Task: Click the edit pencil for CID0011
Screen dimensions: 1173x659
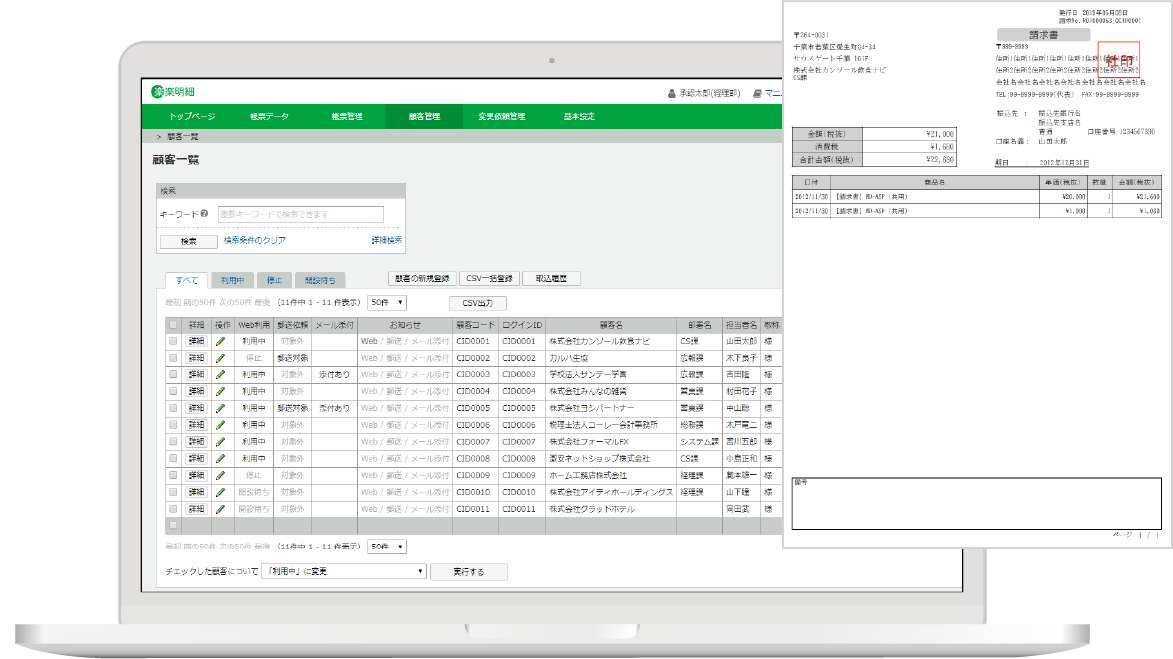Action: tap(221, 508)
